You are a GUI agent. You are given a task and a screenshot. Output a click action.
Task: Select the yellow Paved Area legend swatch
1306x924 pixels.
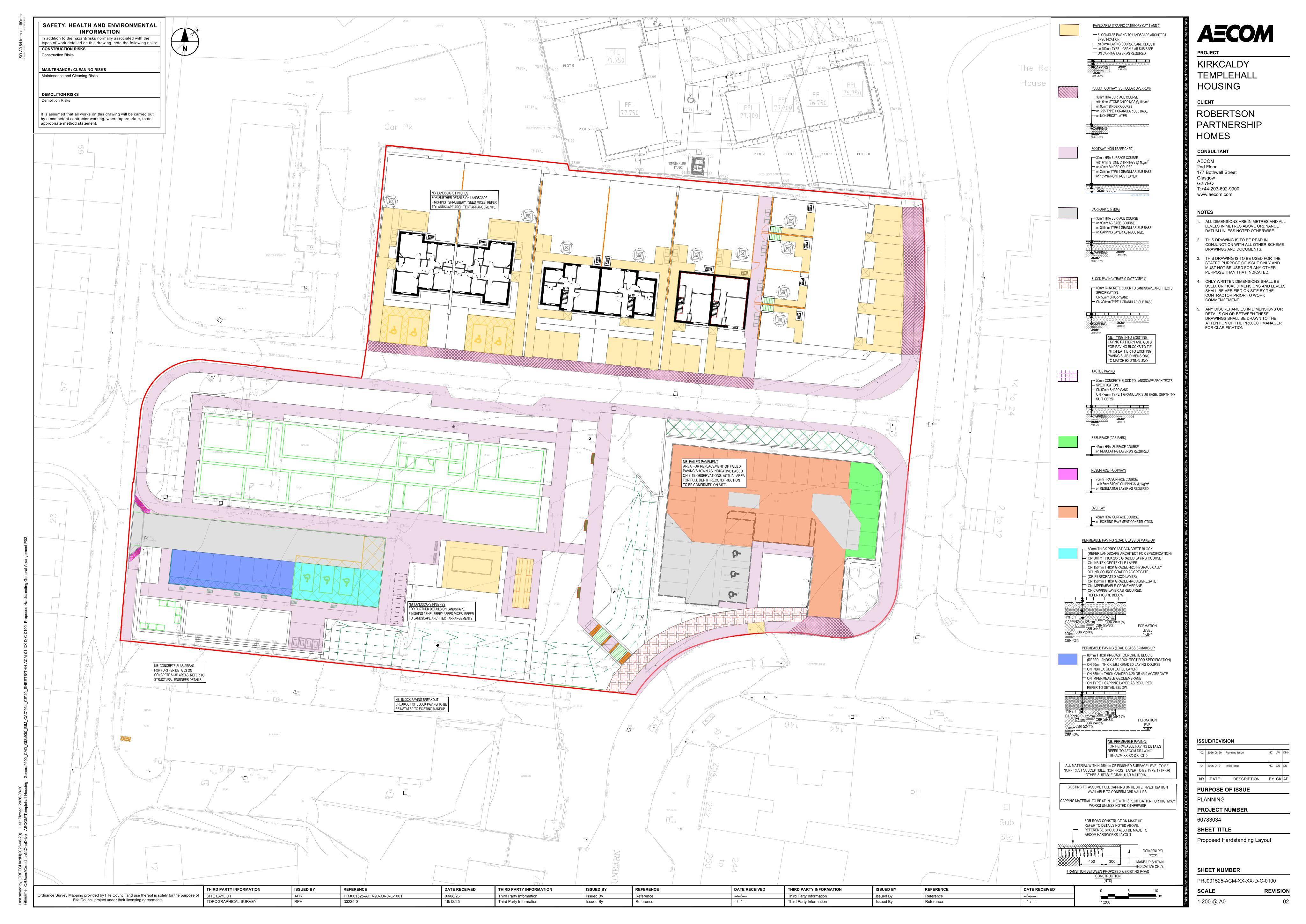click(x=1069, y=31)
